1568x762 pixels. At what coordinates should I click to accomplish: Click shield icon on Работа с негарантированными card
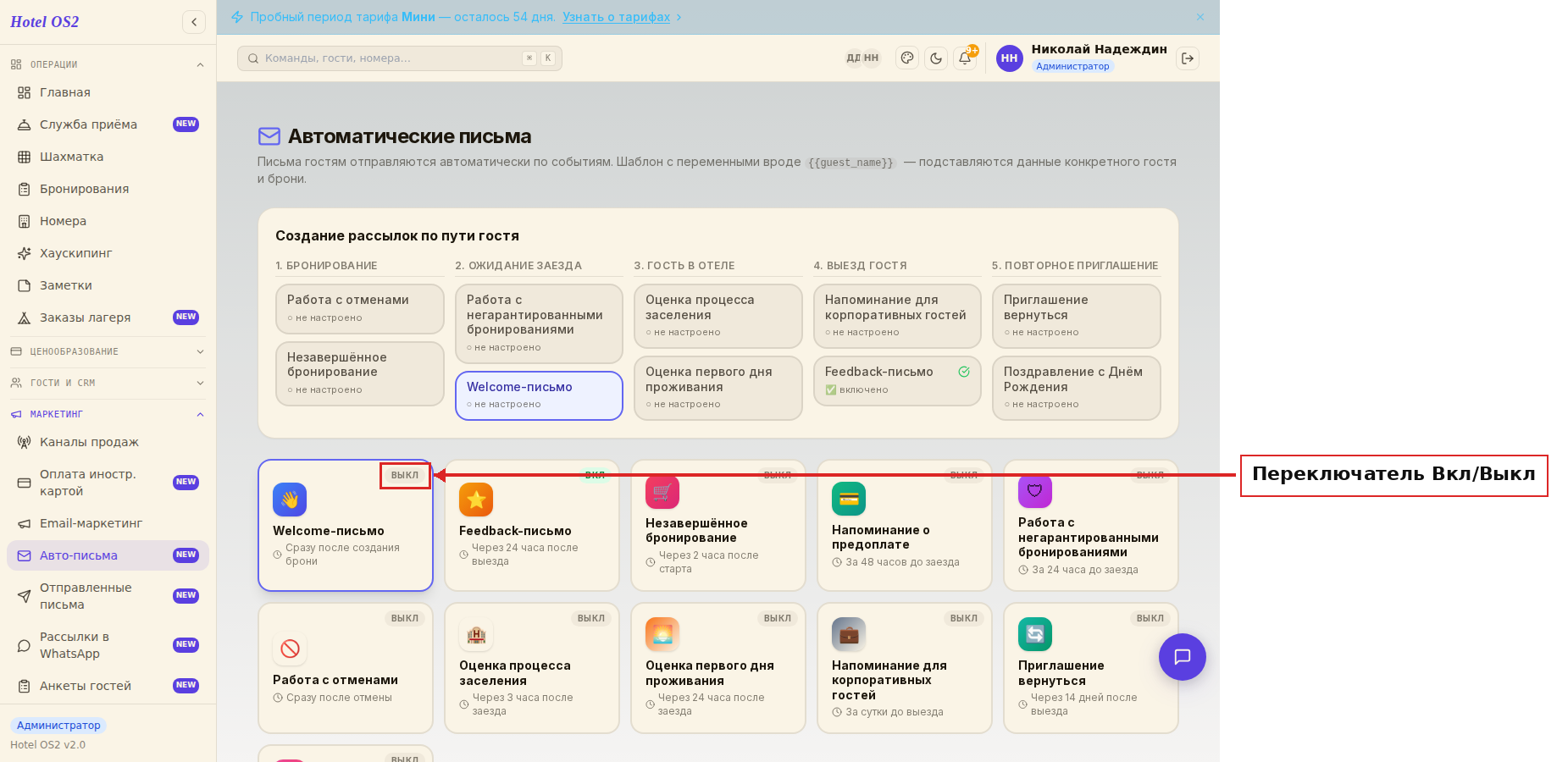pos(1035,491)
